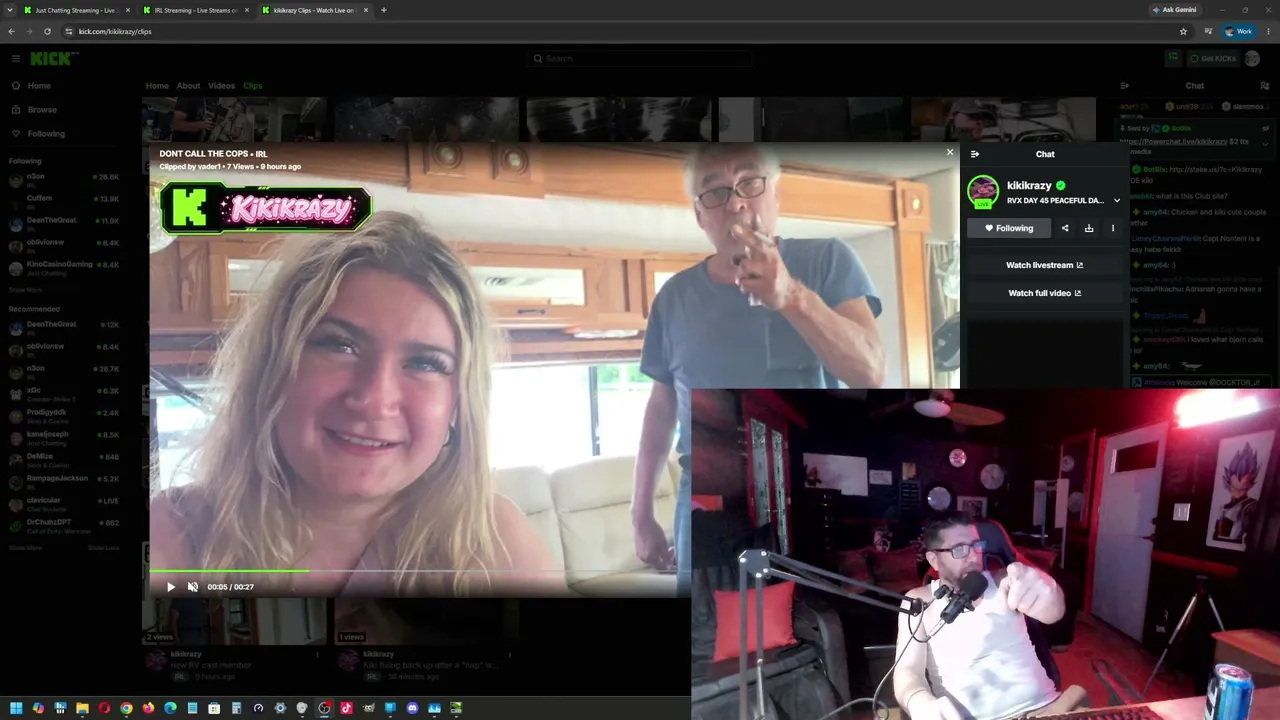Open the user account avatar menu
1280x720 pixels.
[1252, 59]
